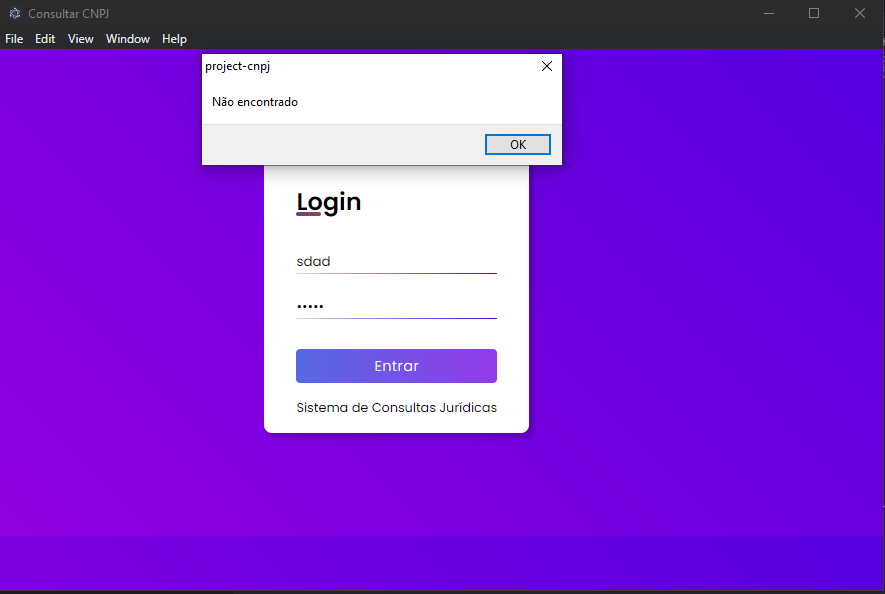This screenshot has width=885, height=594.
Task: Focus the username field containing sdad
Action: (x=396, y=261)
